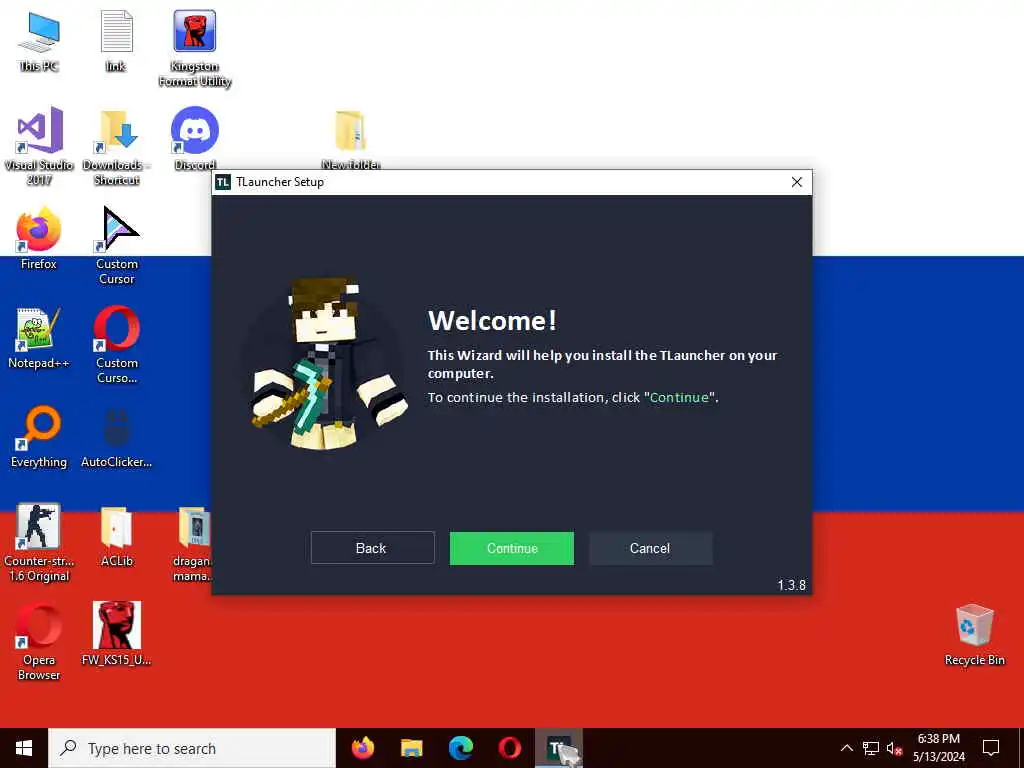This screenshot has width=1024, height=768.
Task: Click the muted volume tray icon
Action: click(894, 748)
